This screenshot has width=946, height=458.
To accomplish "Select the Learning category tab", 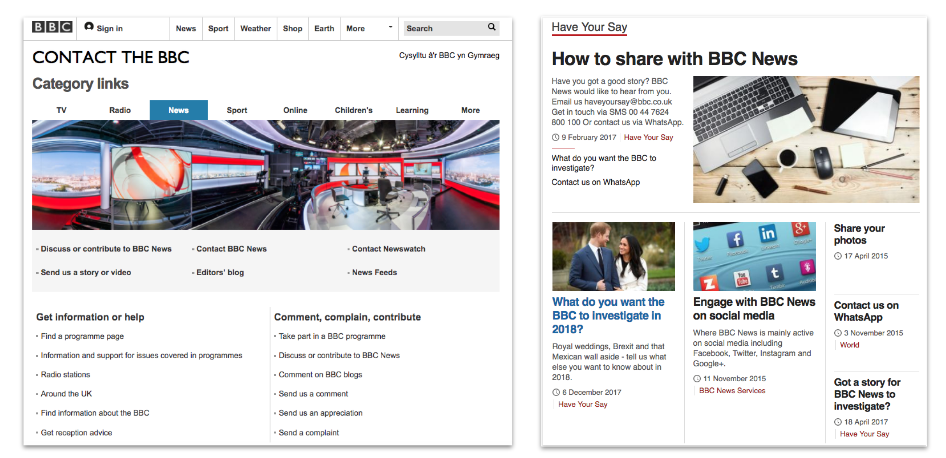I will click(x=412, y=110).
